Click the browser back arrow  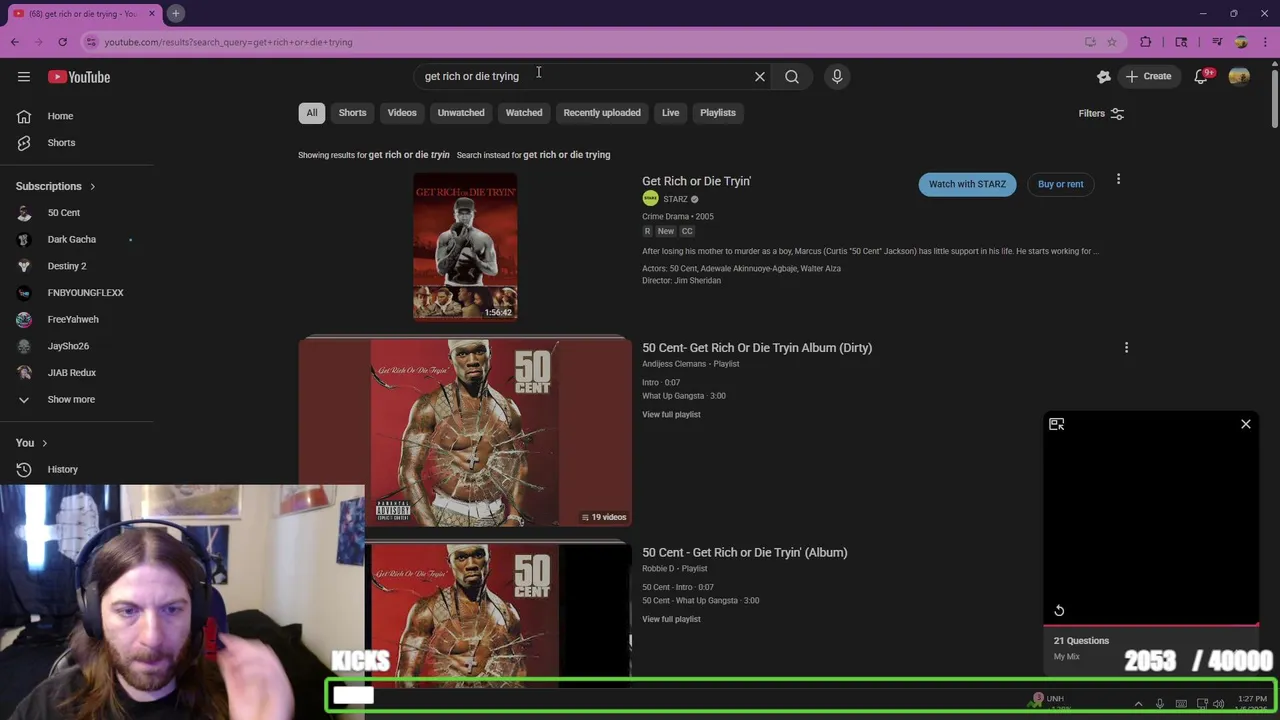click(15, 42)
